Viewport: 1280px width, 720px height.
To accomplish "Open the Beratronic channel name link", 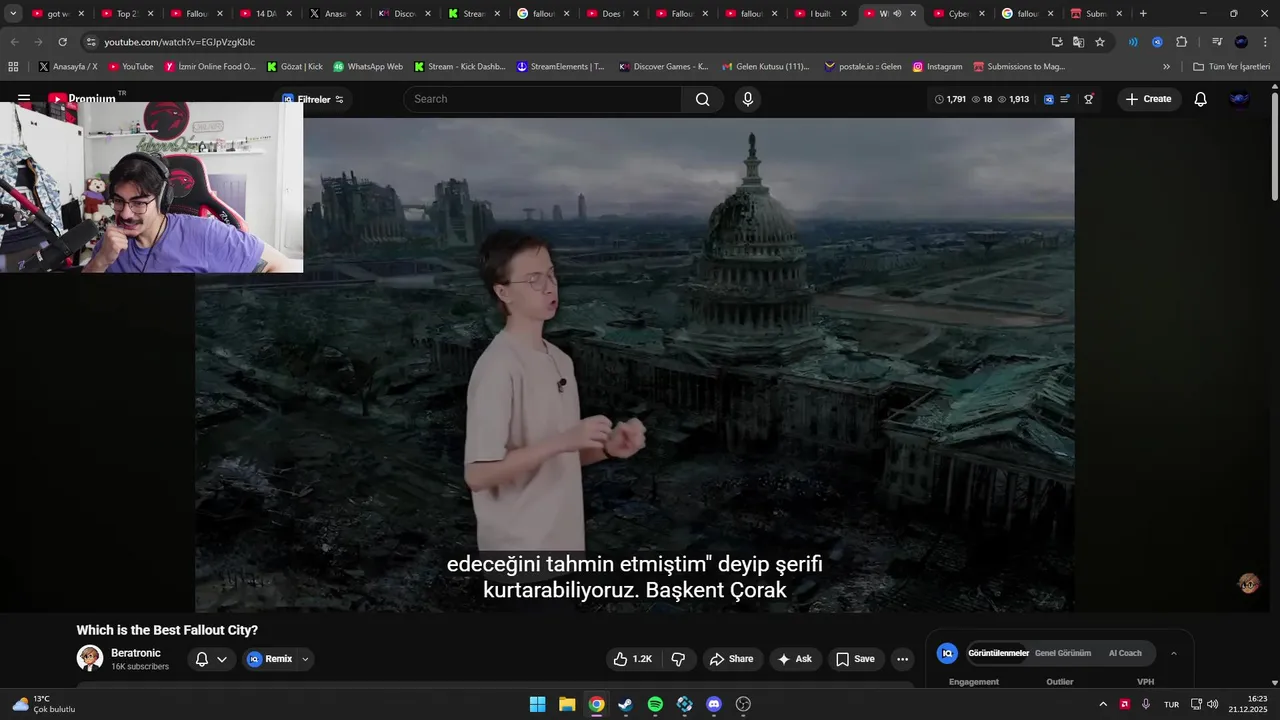I will pyautogui.click(x=136, y=653).
